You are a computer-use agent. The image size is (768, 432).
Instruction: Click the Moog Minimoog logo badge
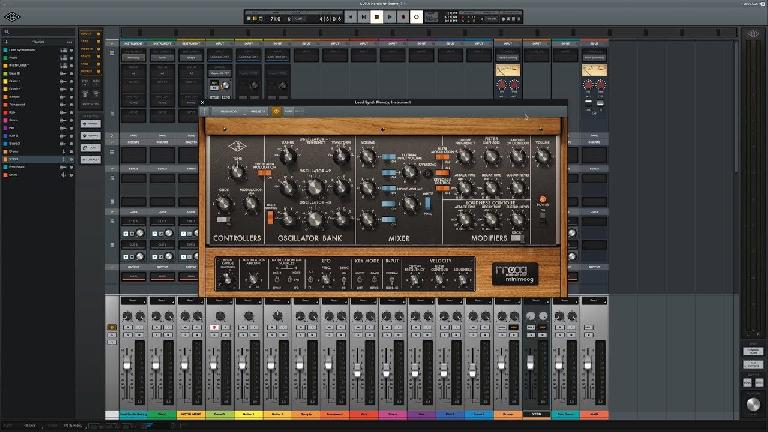(x=515, y=273)
